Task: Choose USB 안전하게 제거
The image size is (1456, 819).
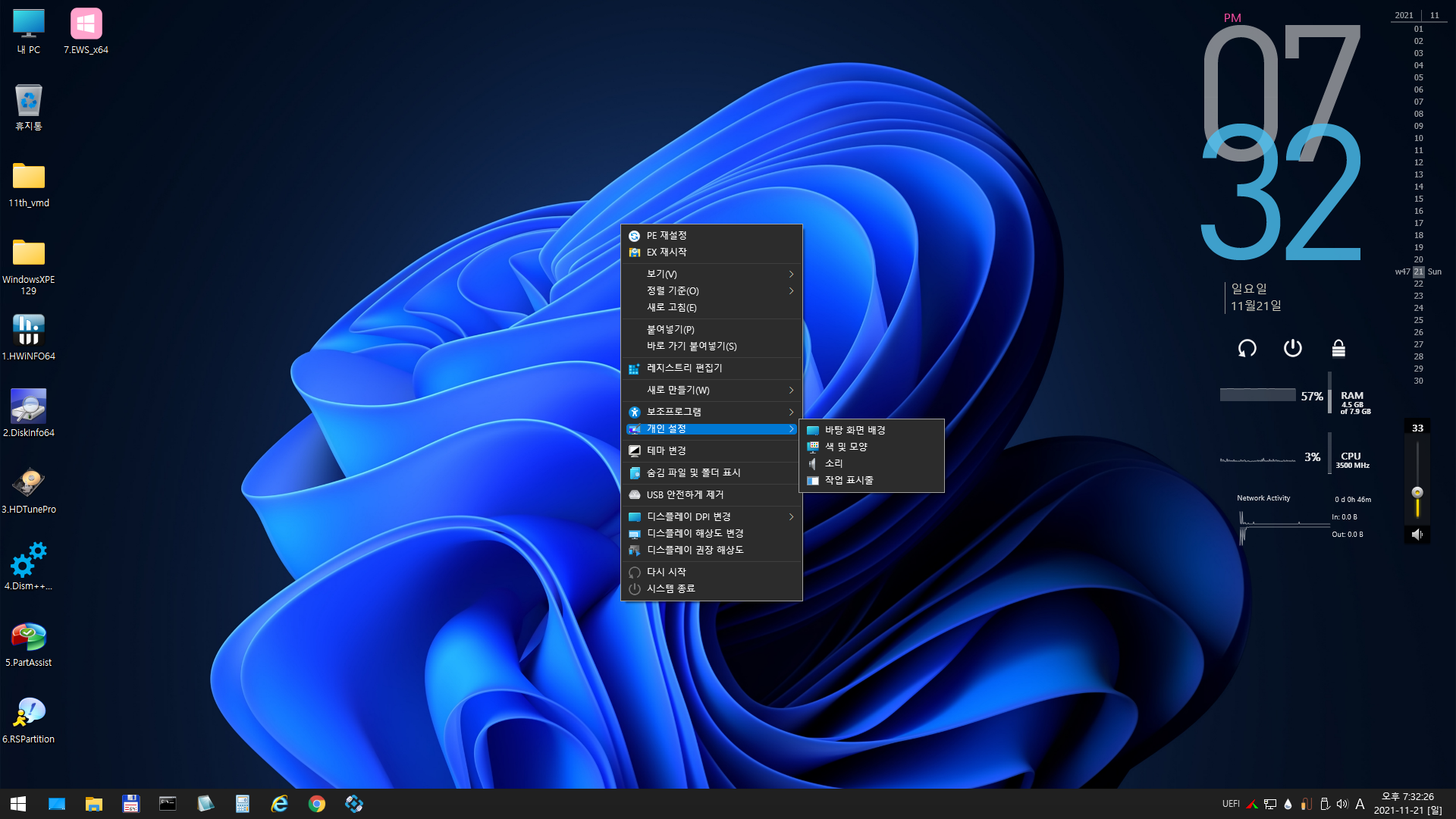Action: (711, 494)
